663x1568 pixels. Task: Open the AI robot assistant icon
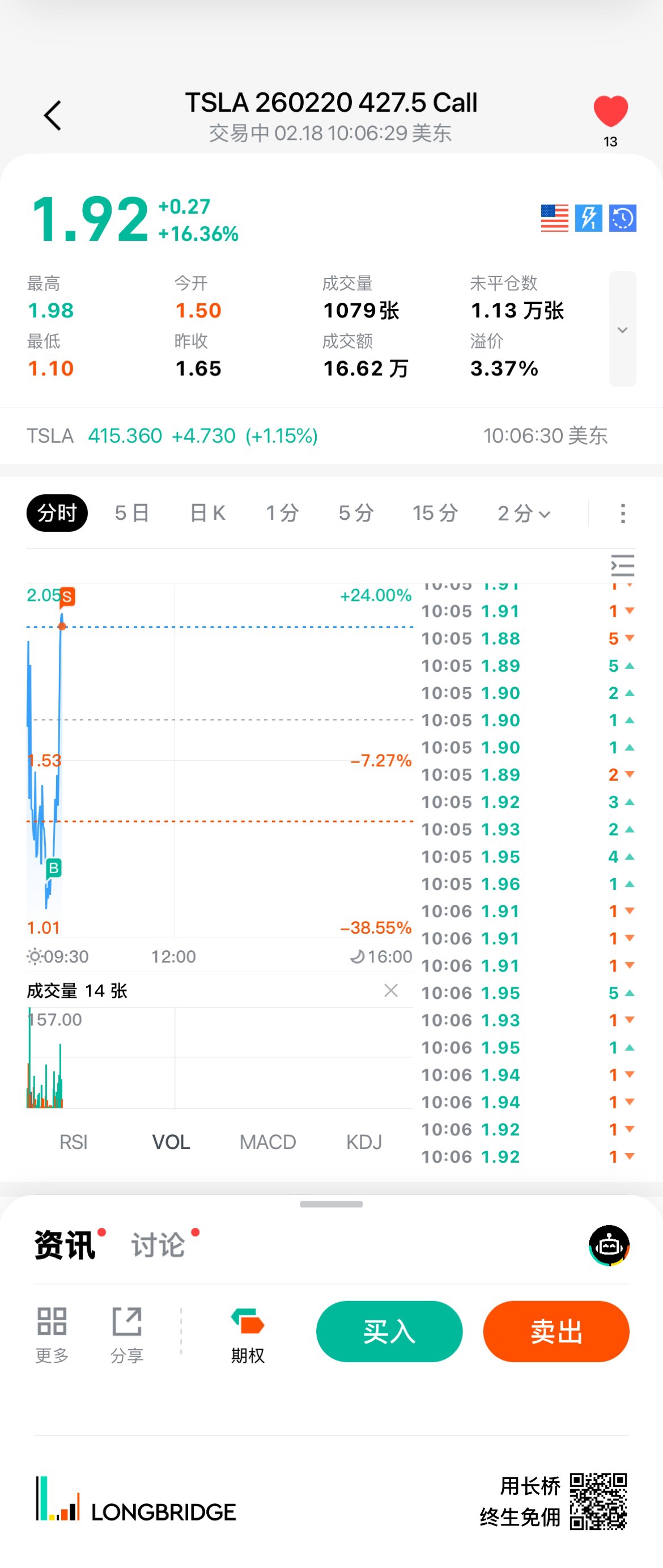click(609, 1245)
